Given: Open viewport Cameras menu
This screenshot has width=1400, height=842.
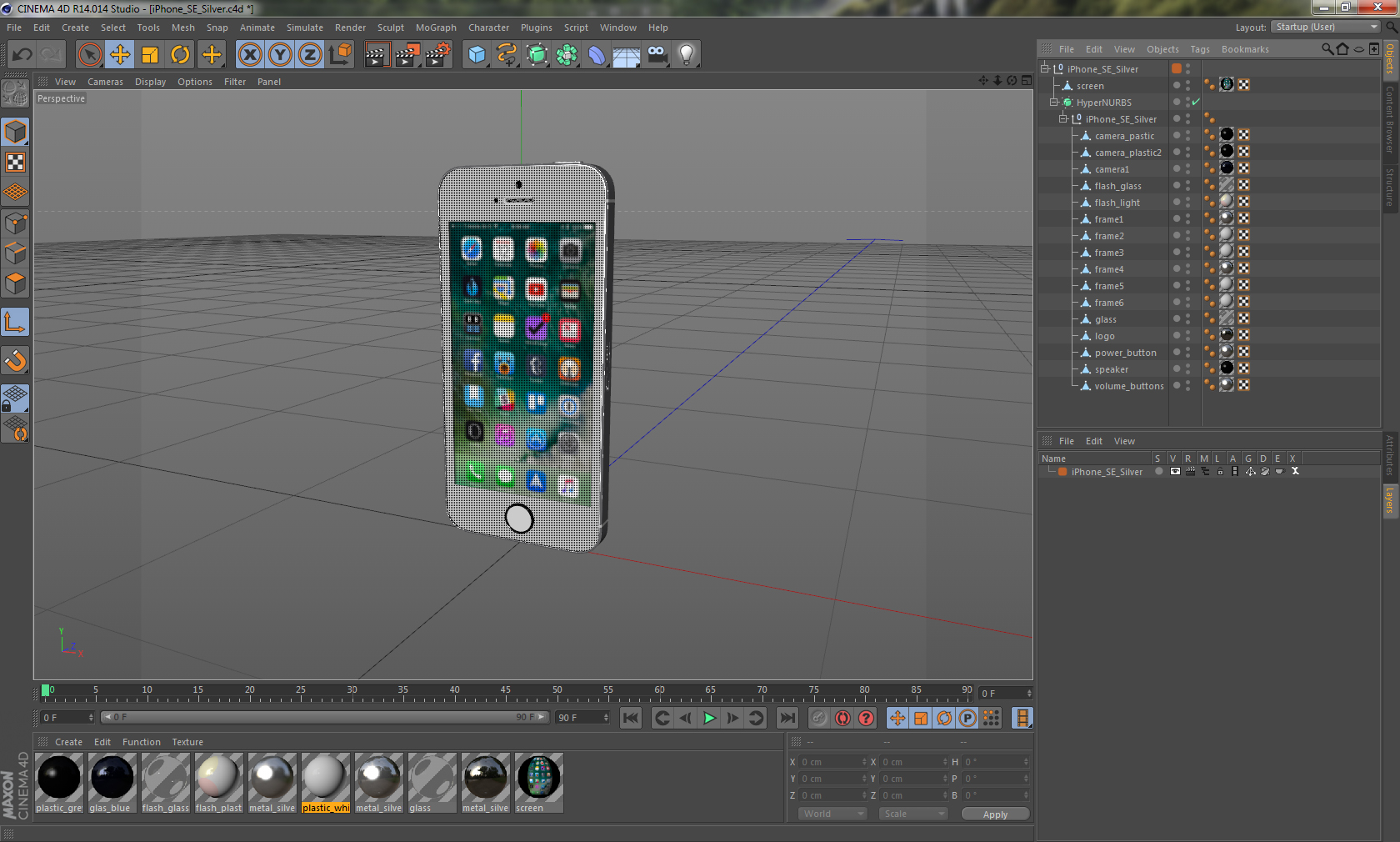Looking at the screenshot, I should (x=105, y=82).
